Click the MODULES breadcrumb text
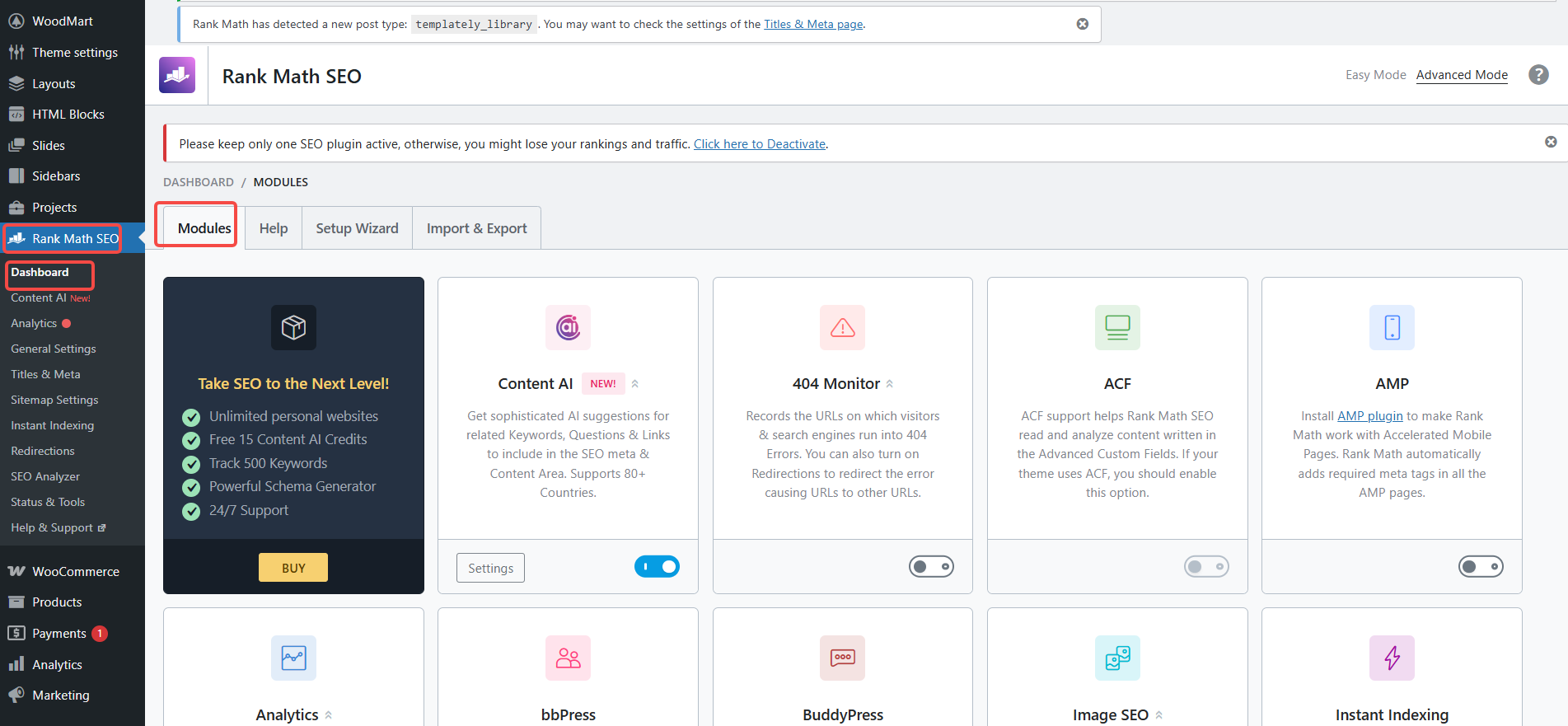The width and height of the screenshot is (1568, 726). (x=281, y=182)
